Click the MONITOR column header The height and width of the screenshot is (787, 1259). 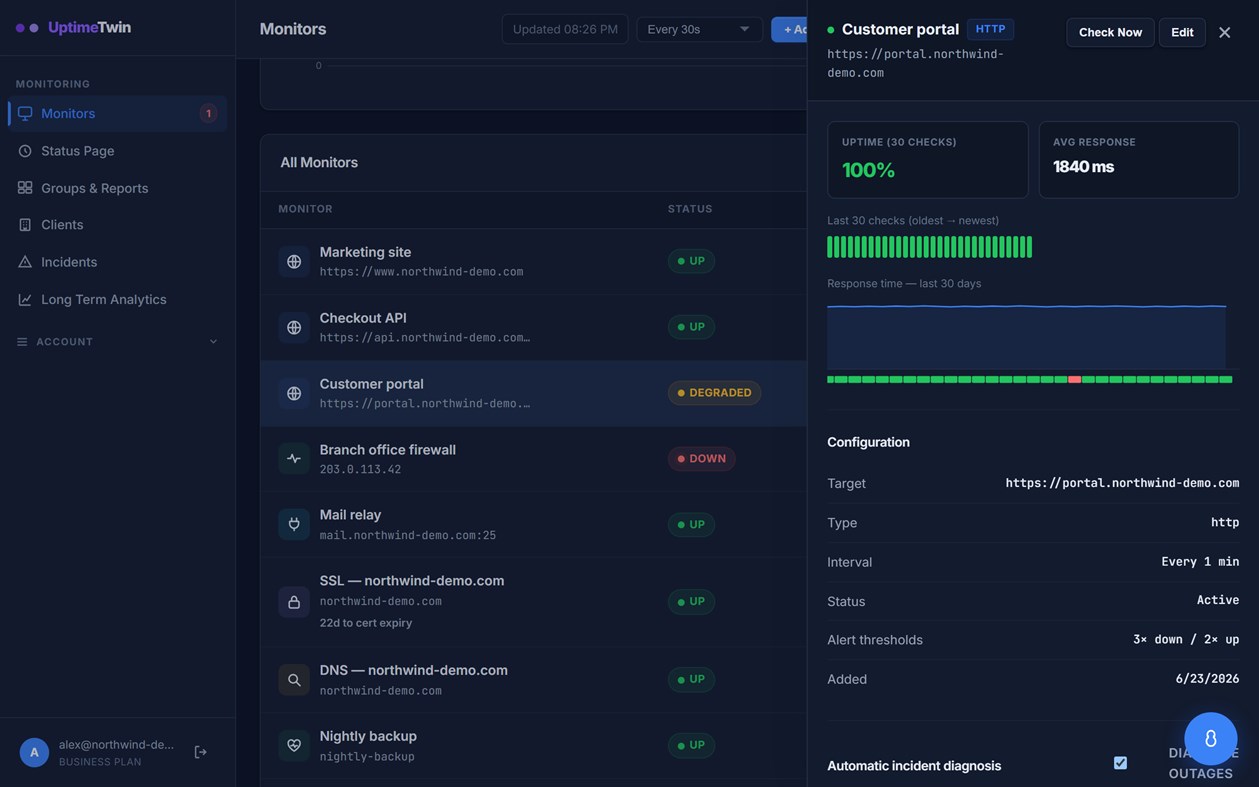[x=305, y=209]
